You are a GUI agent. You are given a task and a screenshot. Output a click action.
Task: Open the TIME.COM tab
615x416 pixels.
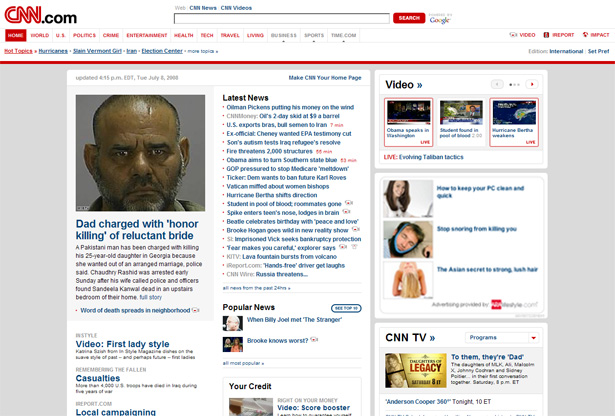tap(344, 35)
